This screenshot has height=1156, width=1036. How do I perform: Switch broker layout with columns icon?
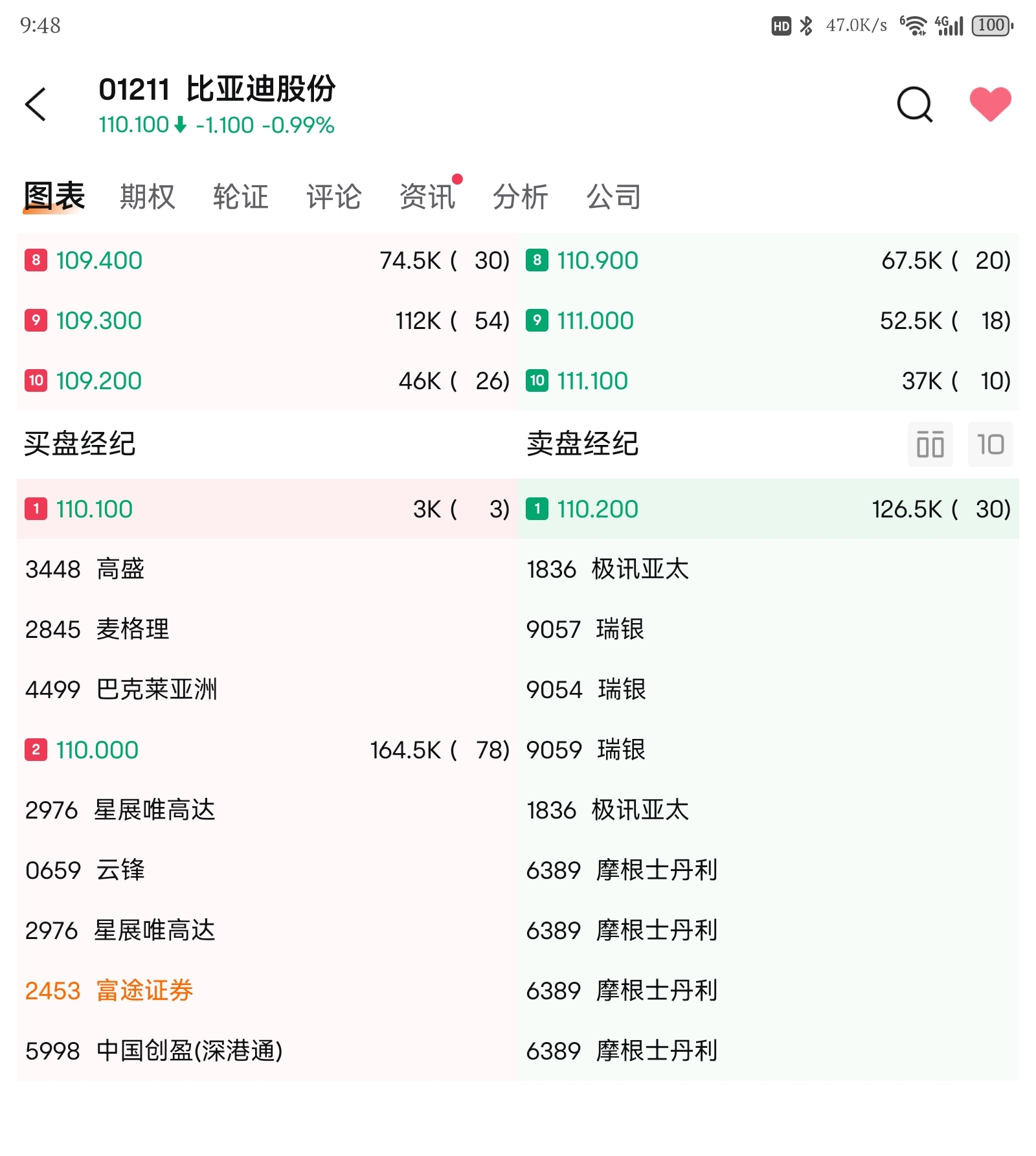pos(930,444)
